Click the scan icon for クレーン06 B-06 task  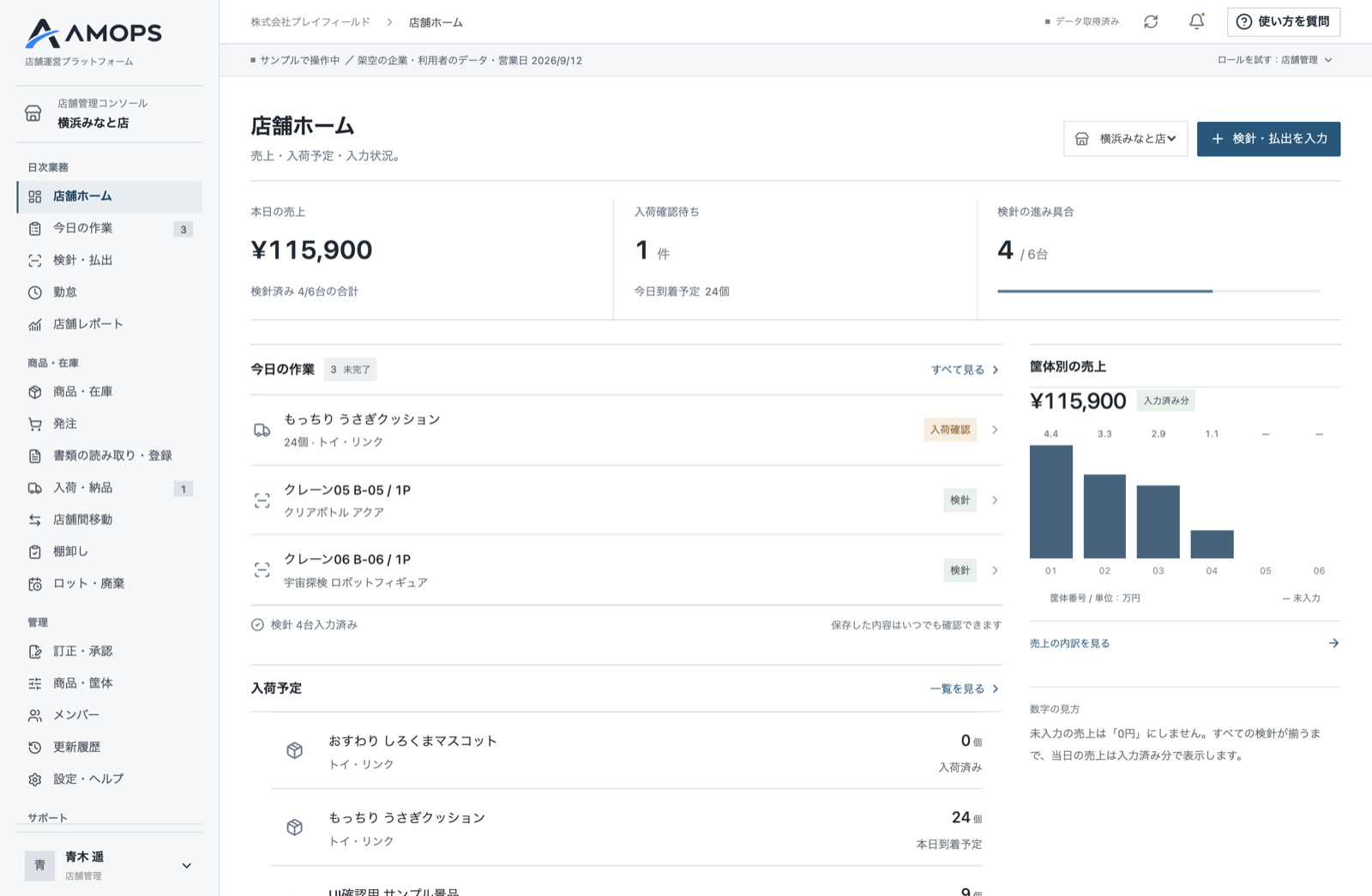[x=262, y=570]
